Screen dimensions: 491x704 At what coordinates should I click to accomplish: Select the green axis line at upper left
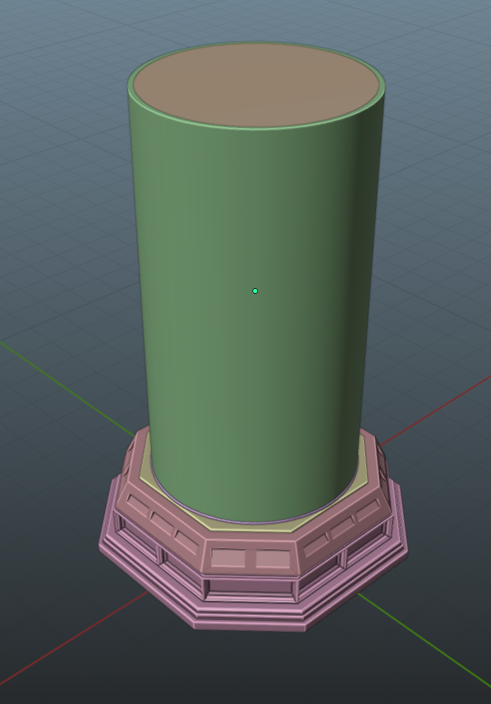tap(67, 388)
